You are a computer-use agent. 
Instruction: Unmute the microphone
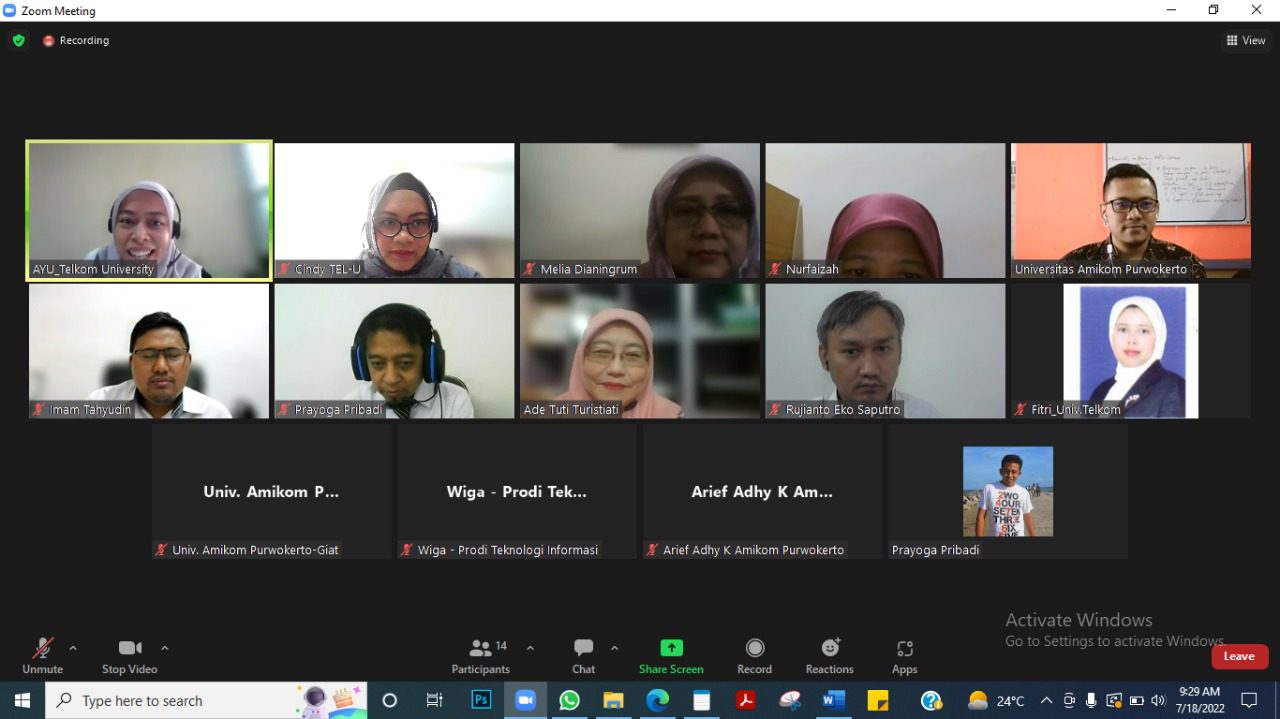tap(42, 648)
